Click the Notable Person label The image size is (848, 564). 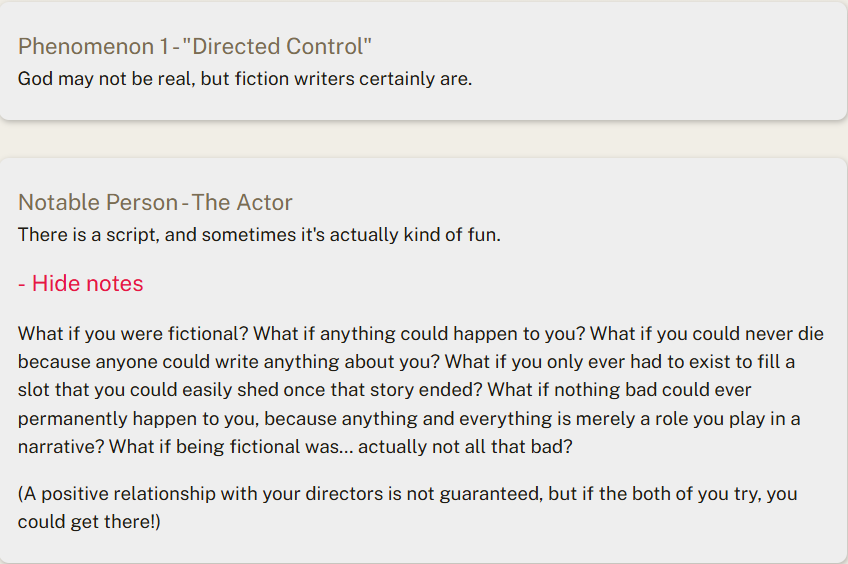[x=96, y=203]
